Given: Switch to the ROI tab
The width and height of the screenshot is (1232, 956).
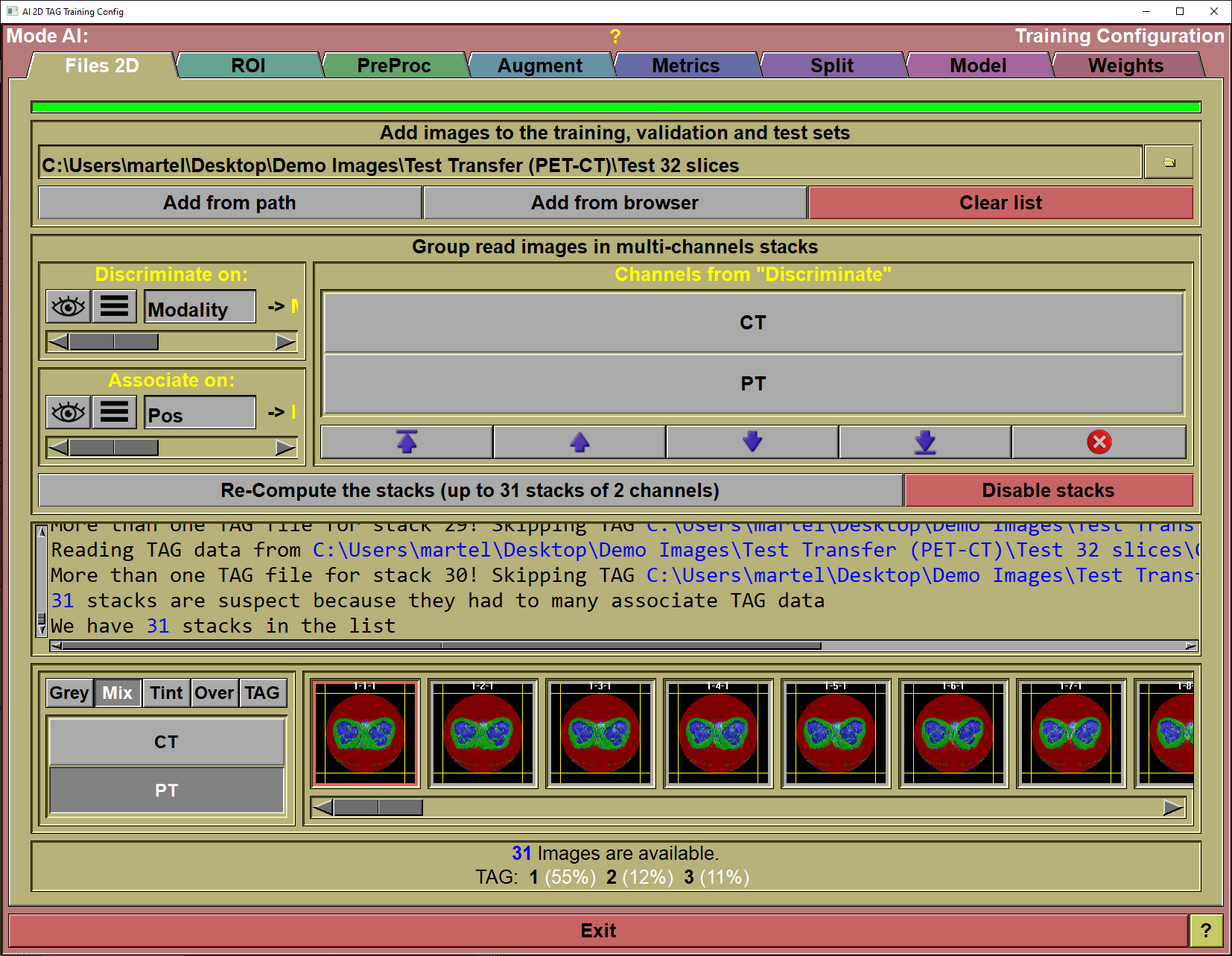Looking at the screenshot, I should pos(248,66).
